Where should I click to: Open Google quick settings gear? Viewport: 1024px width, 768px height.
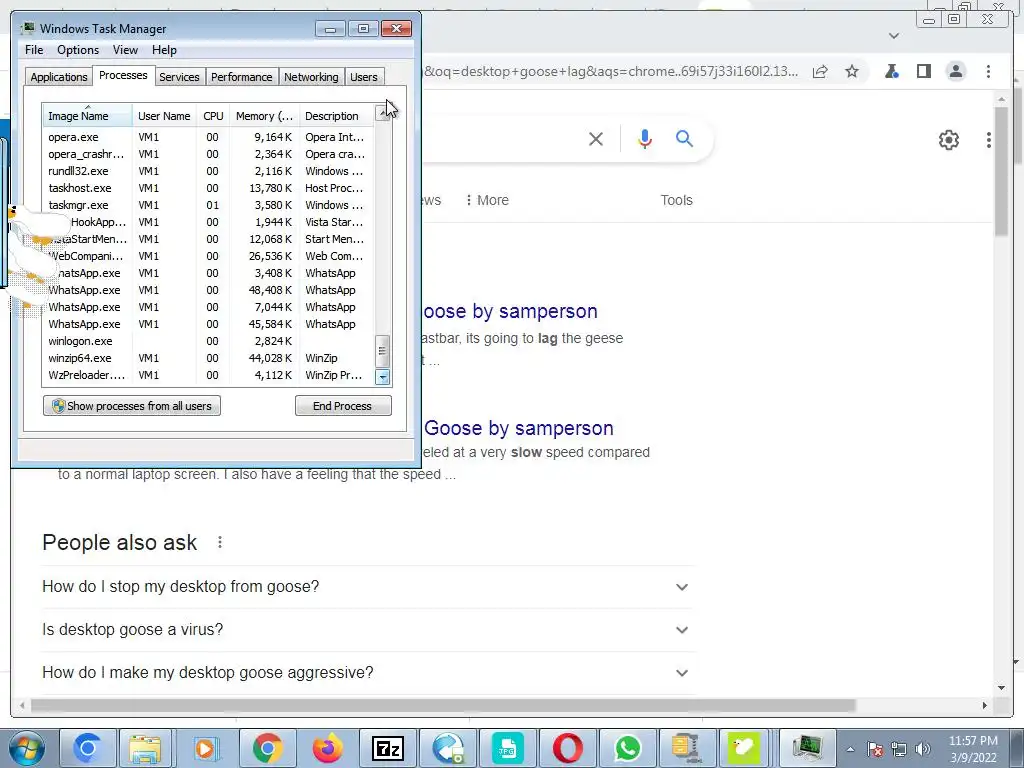pos(948,140)
